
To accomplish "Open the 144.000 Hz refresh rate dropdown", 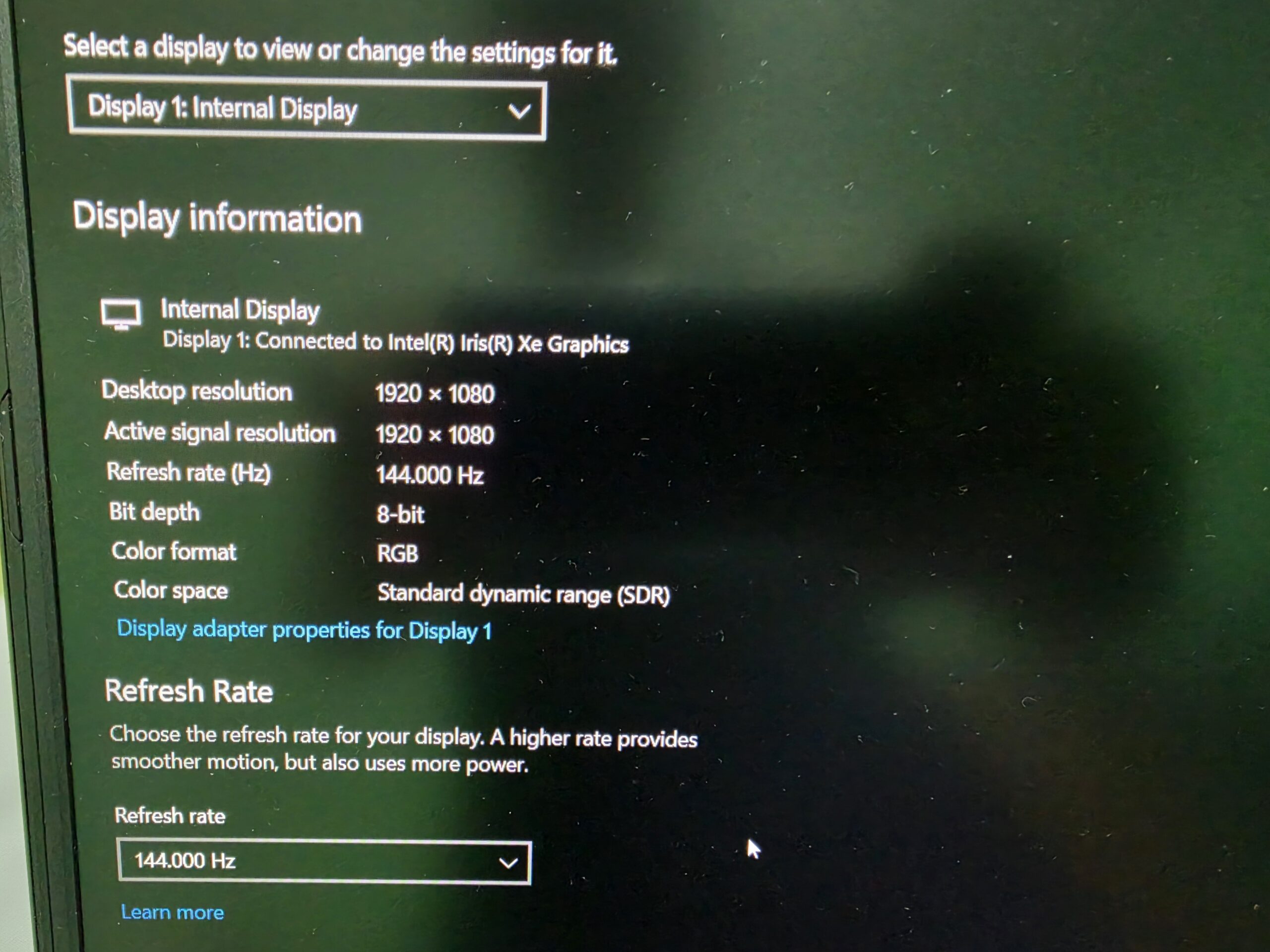I will click(324, 861).
